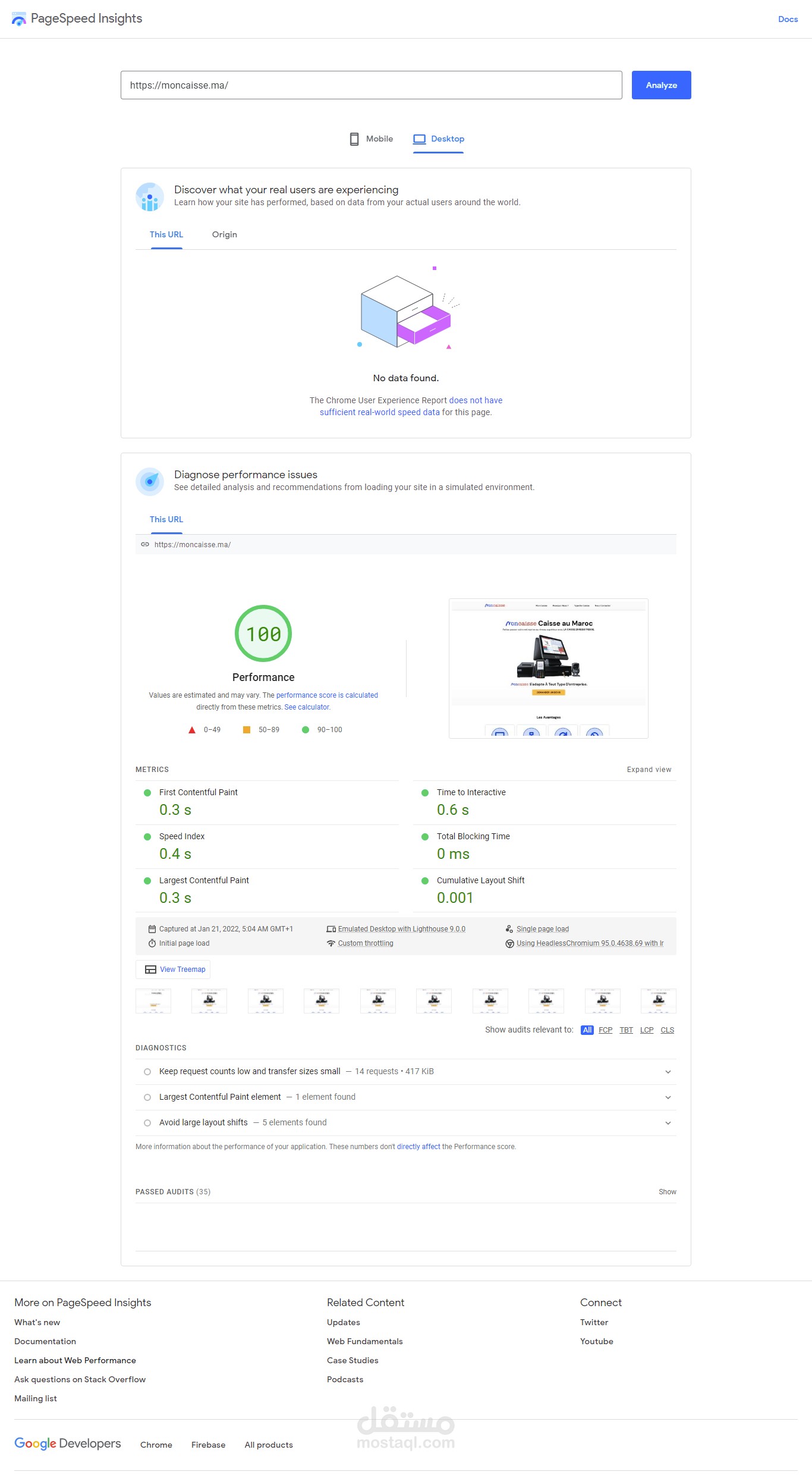Filter audits by FCP
Screen dimensions: 812x1481
click(605, 1030)
